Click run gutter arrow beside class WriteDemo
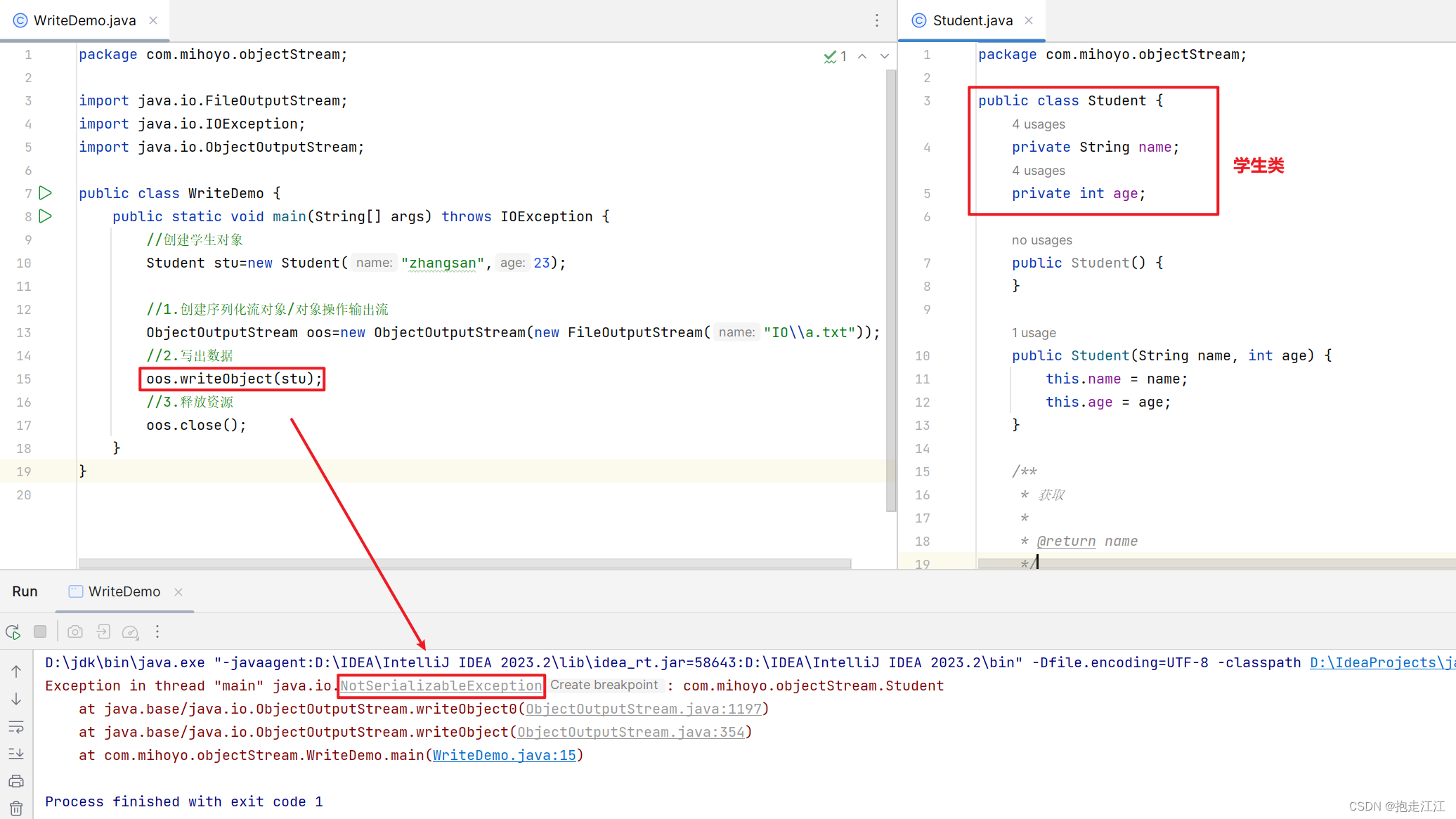This screenshot has width=1456, height=819. (x=46, y=192)
